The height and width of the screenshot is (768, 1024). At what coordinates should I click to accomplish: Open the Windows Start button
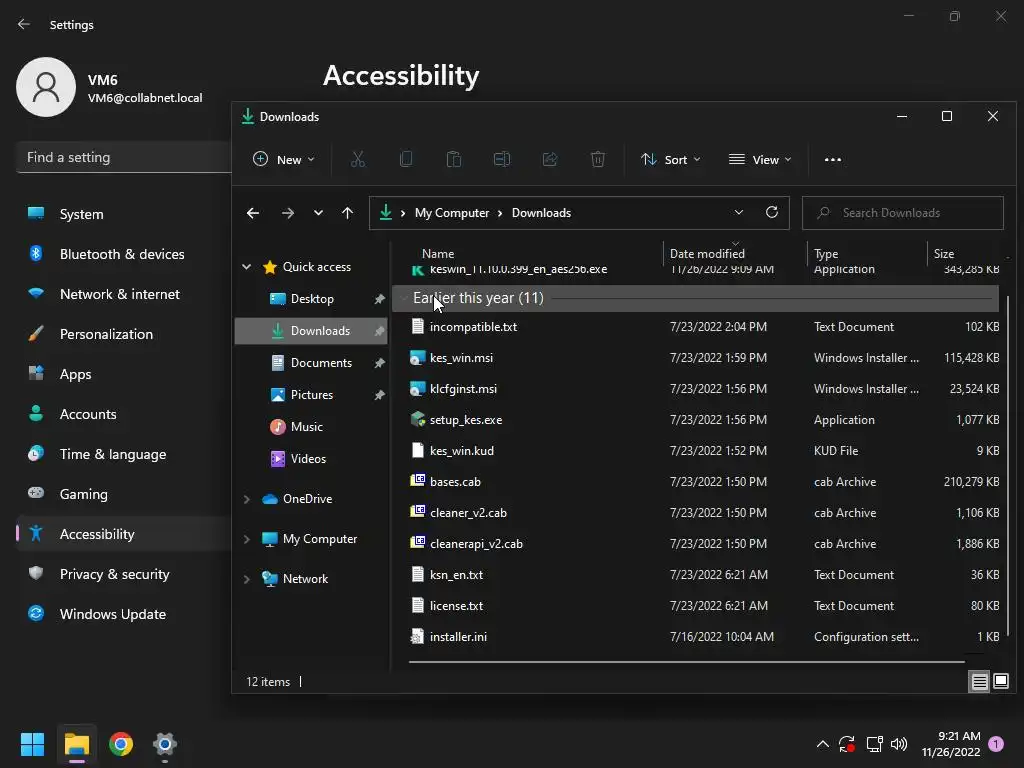[32, 744]
